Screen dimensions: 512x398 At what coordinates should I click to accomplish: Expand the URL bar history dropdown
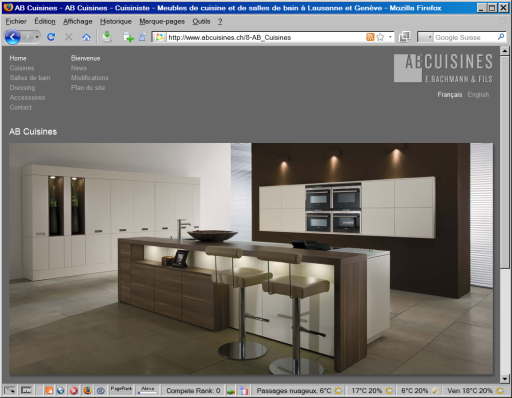click(390, 37)
